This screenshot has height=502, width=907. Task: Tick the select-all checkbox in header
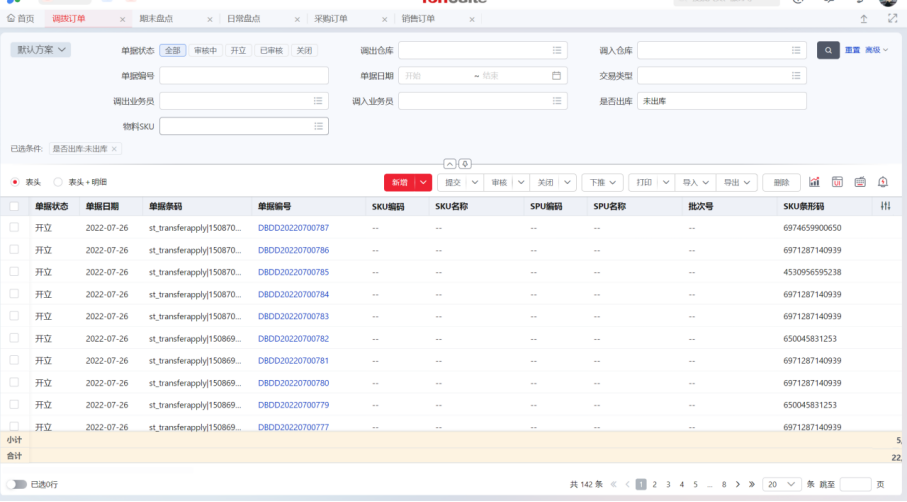pos(14,206)
